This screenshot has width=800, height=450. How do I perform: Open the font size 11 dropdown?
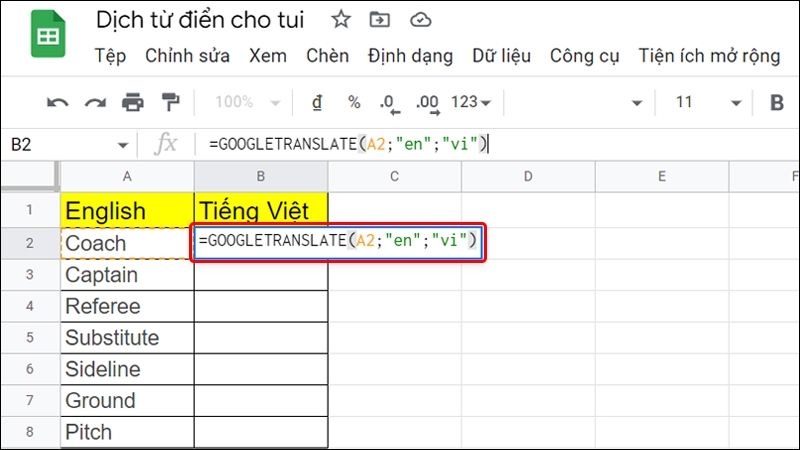707,103
